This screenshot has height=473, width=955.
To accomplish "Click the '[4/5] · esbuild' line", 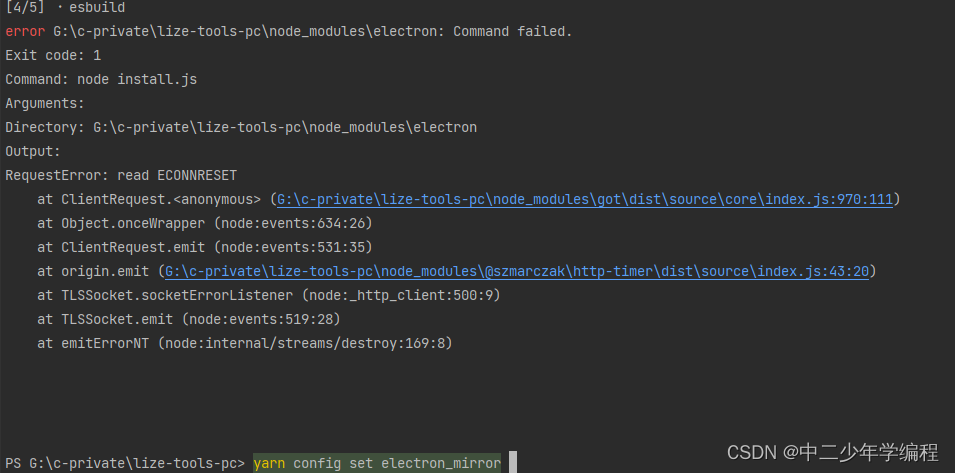I will [65, 8].
